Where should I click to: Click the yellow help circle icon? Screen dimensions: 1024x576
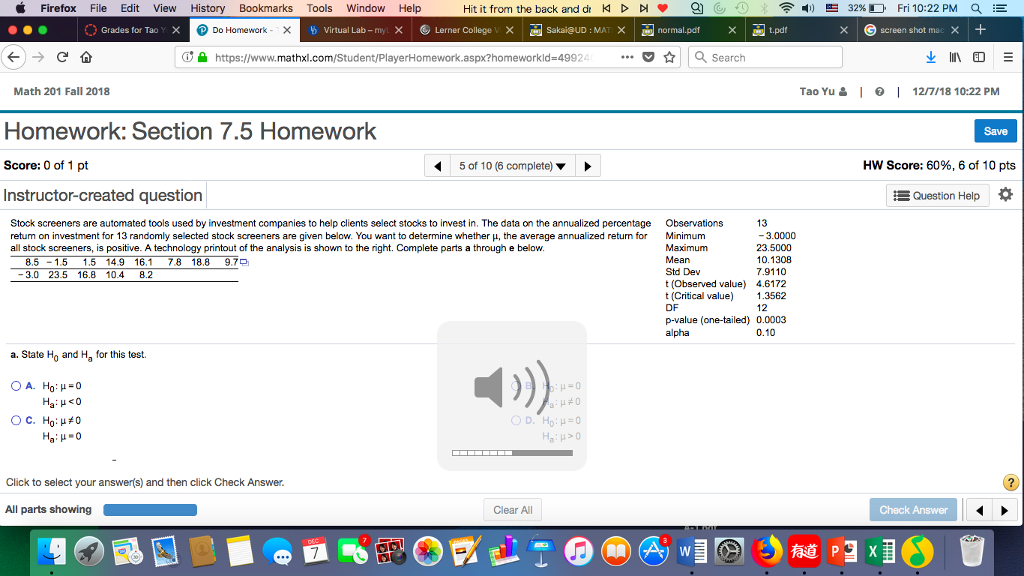[x=1010, y=483]
